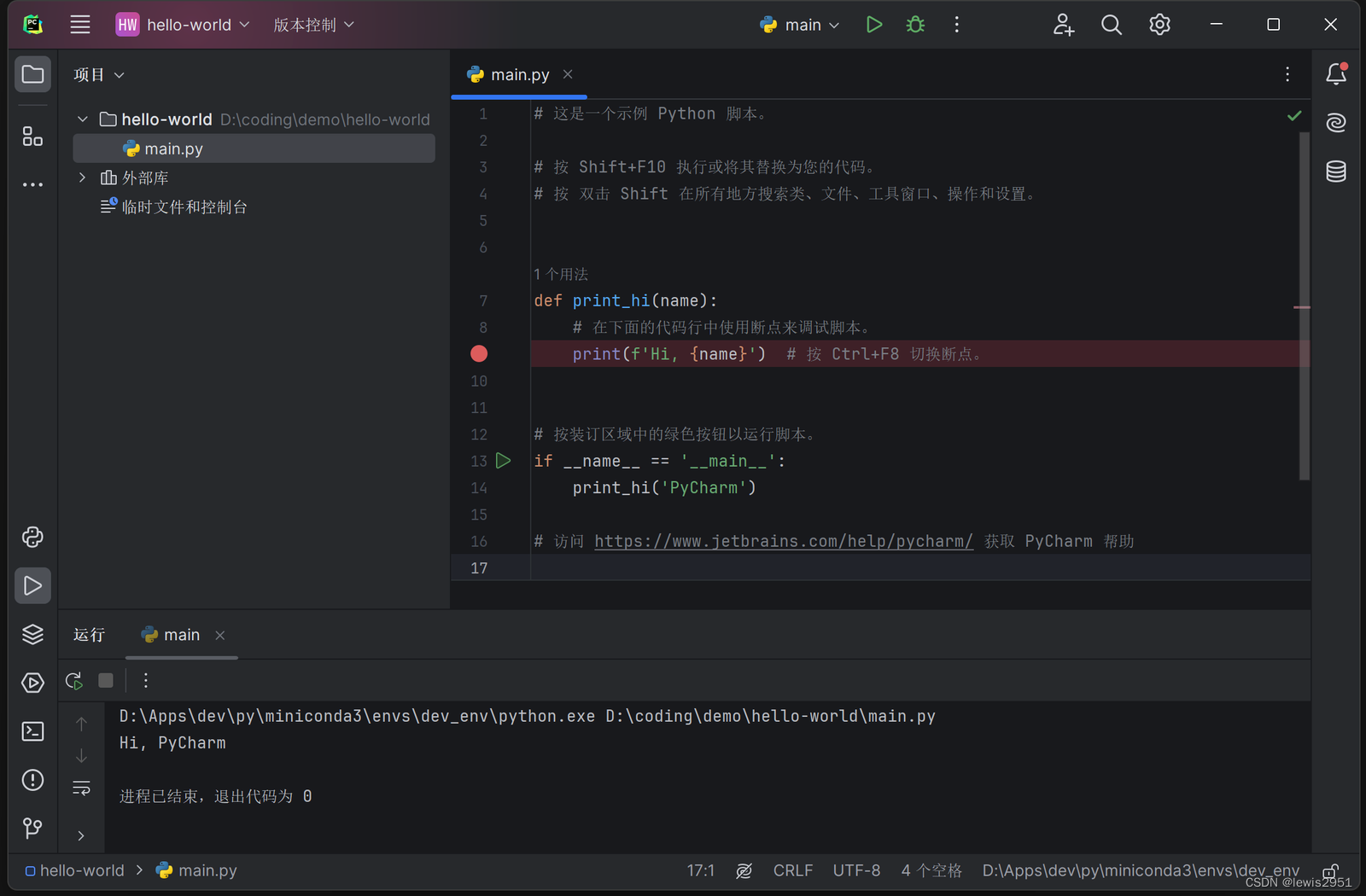Open AI Assistant spiral icon
This screenshot has width=1366, height=896.
(x=1336, y=123)
